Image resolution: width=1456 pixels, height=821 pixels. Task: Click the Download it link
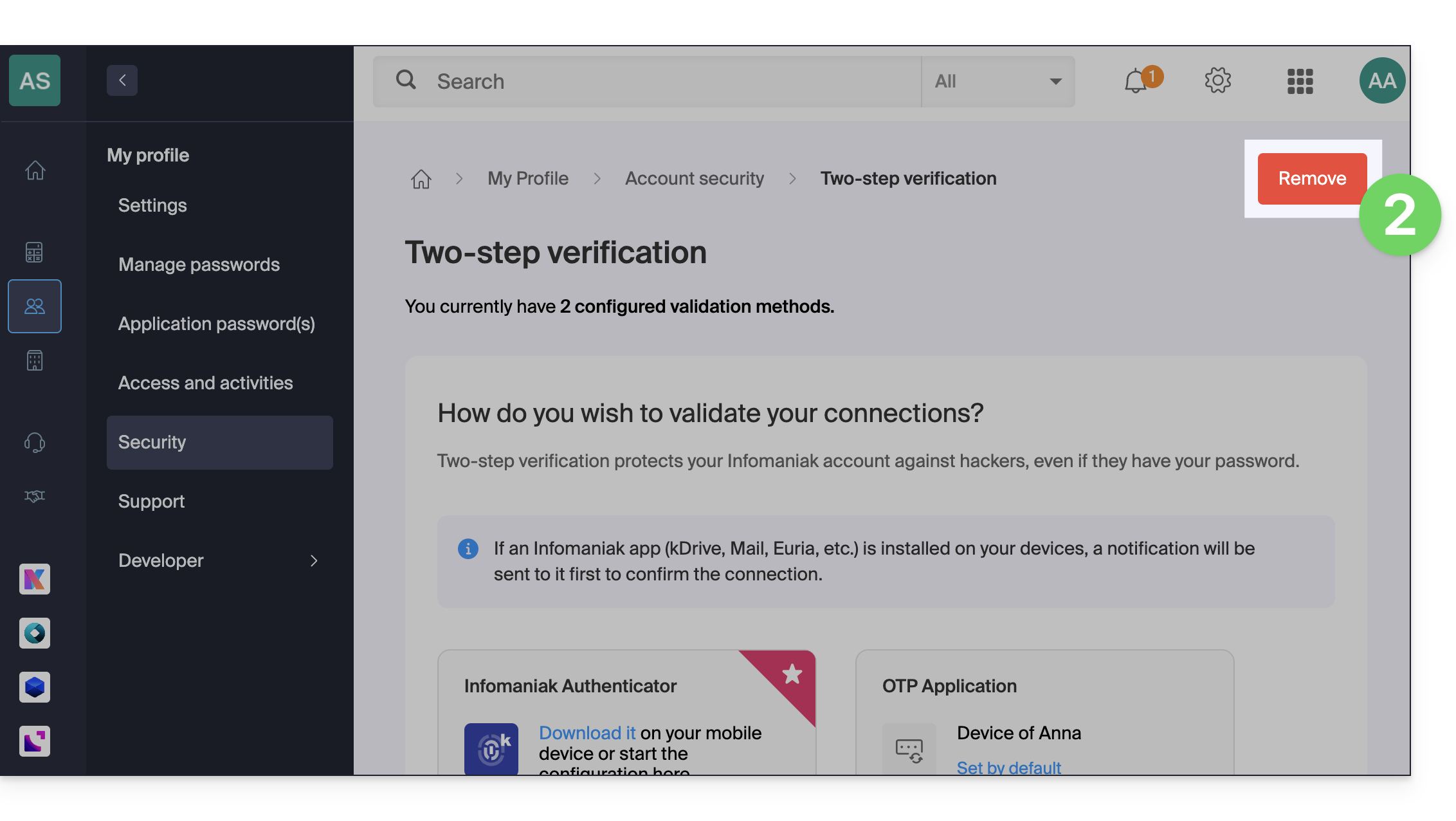(587, 733)
